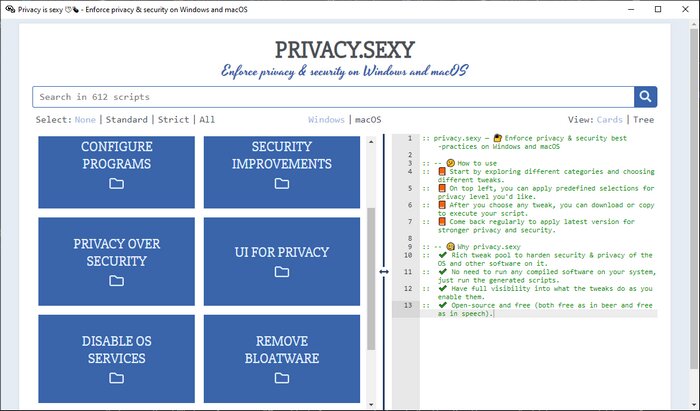Open the PRIVACY OVER SECURITY card title
Image resolution: width=700 pixels, height=411 pixels.
pos(117,253)
